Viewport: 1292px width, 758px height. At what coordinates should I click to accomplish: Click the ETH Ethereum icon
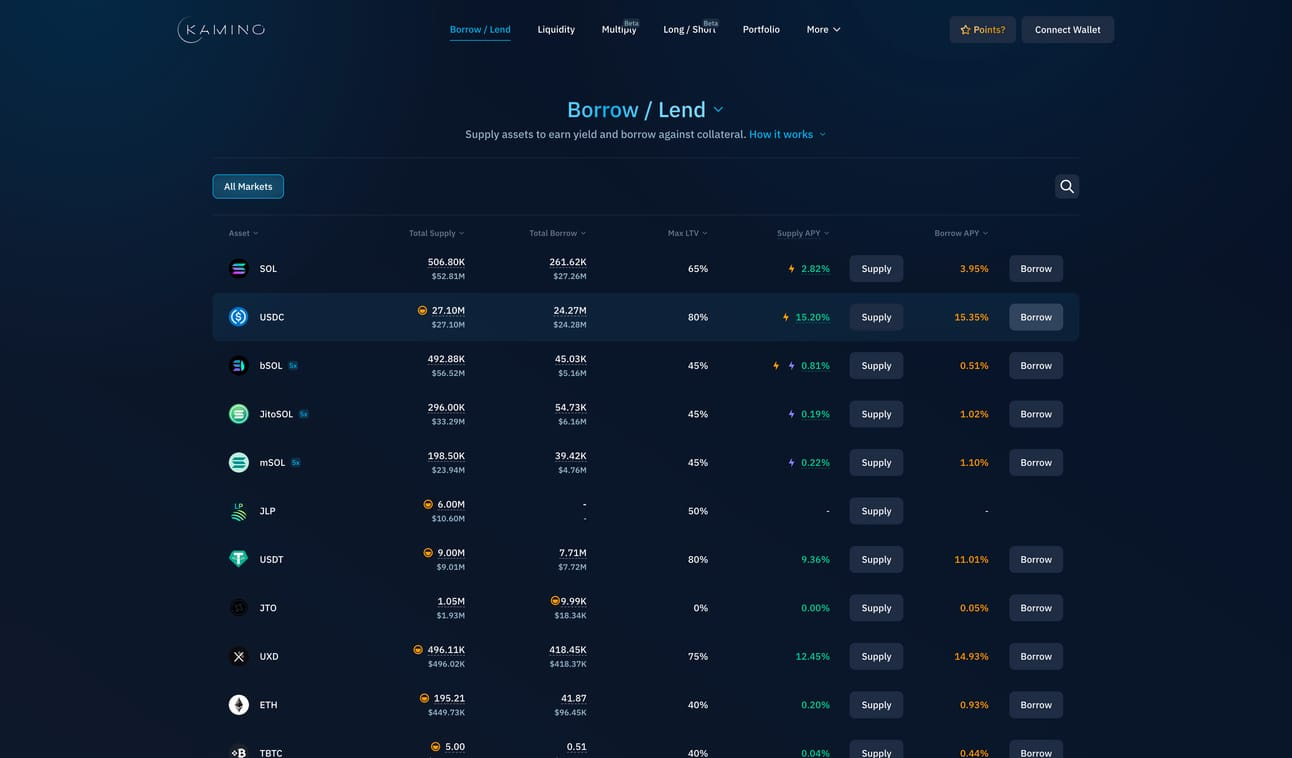(238, 705)
